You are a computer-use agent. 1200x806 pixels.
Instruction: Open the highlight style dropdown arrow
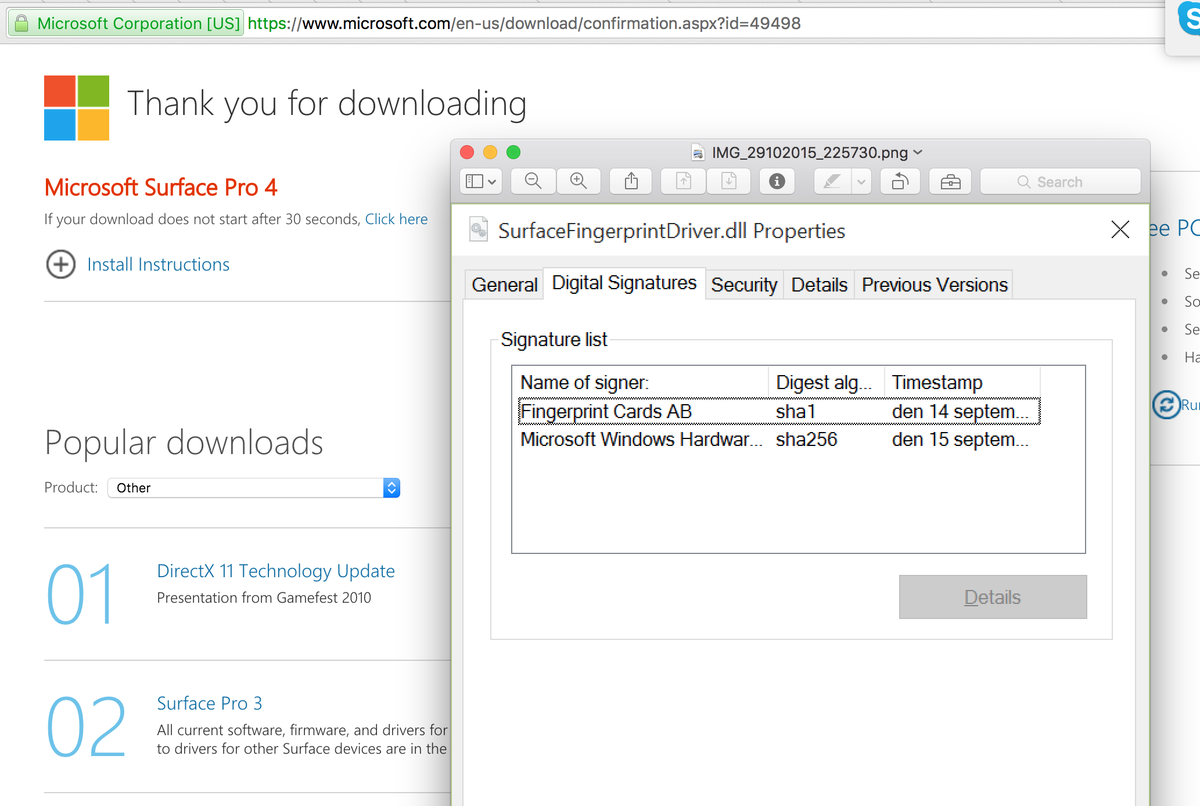[862, 181]
